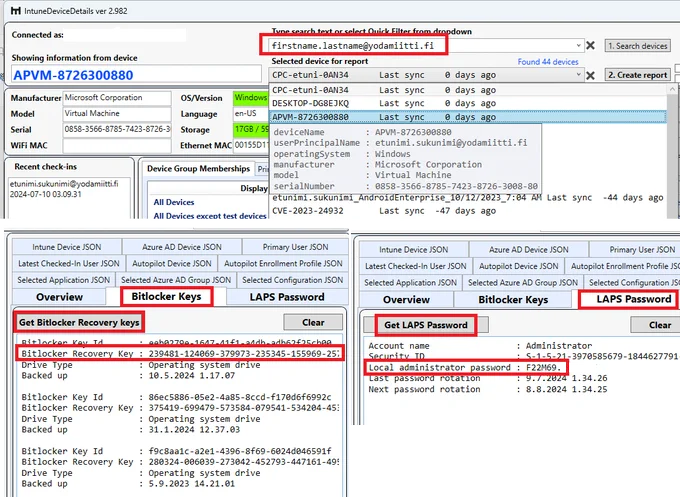The width and height of the screenshot is (680, 497).
Task: Open Selected Azure AD Group JSON tab, left panel
Action: [x=176, y=280]
